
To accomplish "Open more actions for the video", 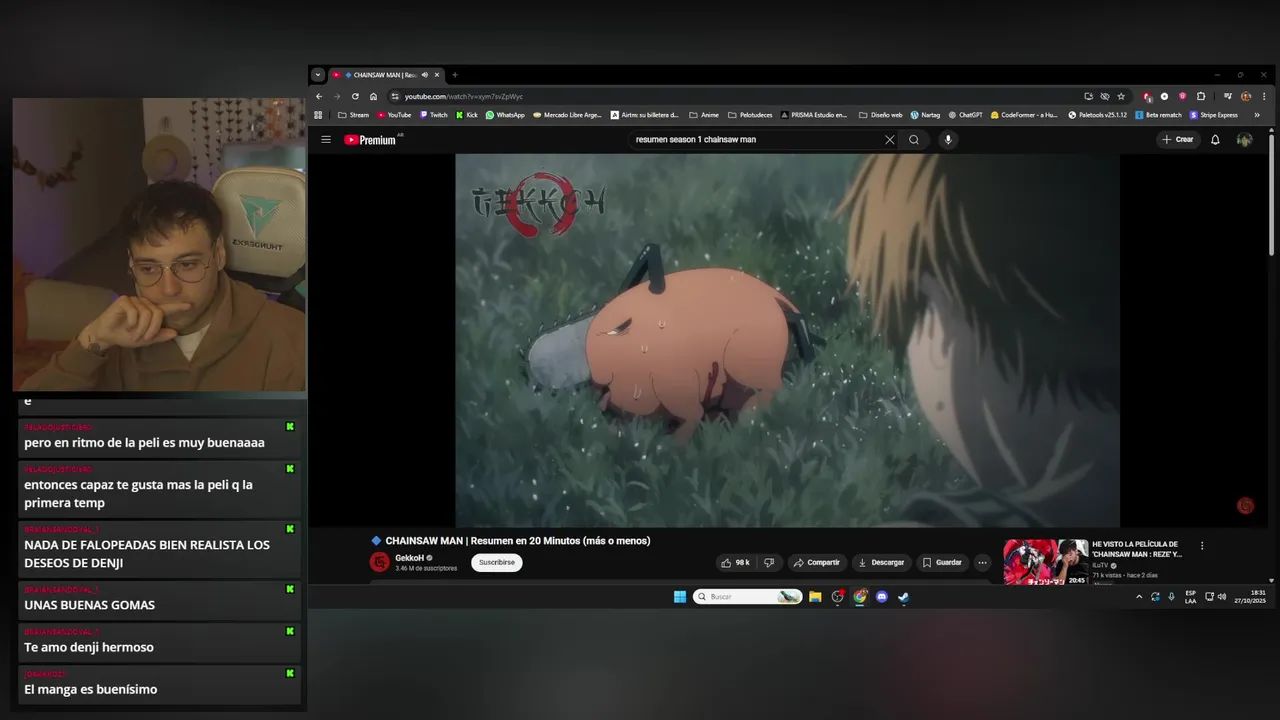I will (x=982, y=563).
